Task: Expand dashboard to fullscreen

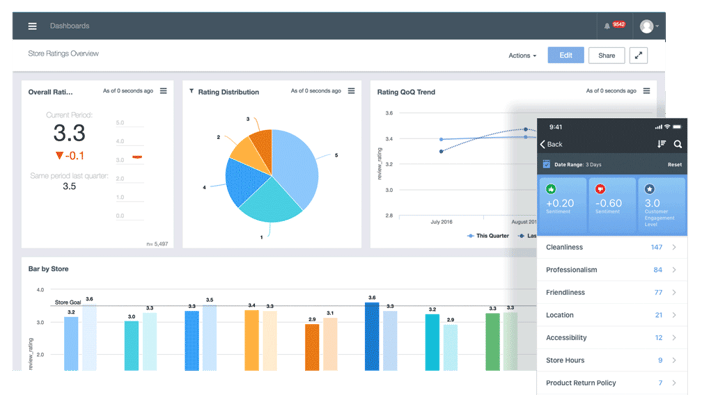Action: tap(638, 56)
